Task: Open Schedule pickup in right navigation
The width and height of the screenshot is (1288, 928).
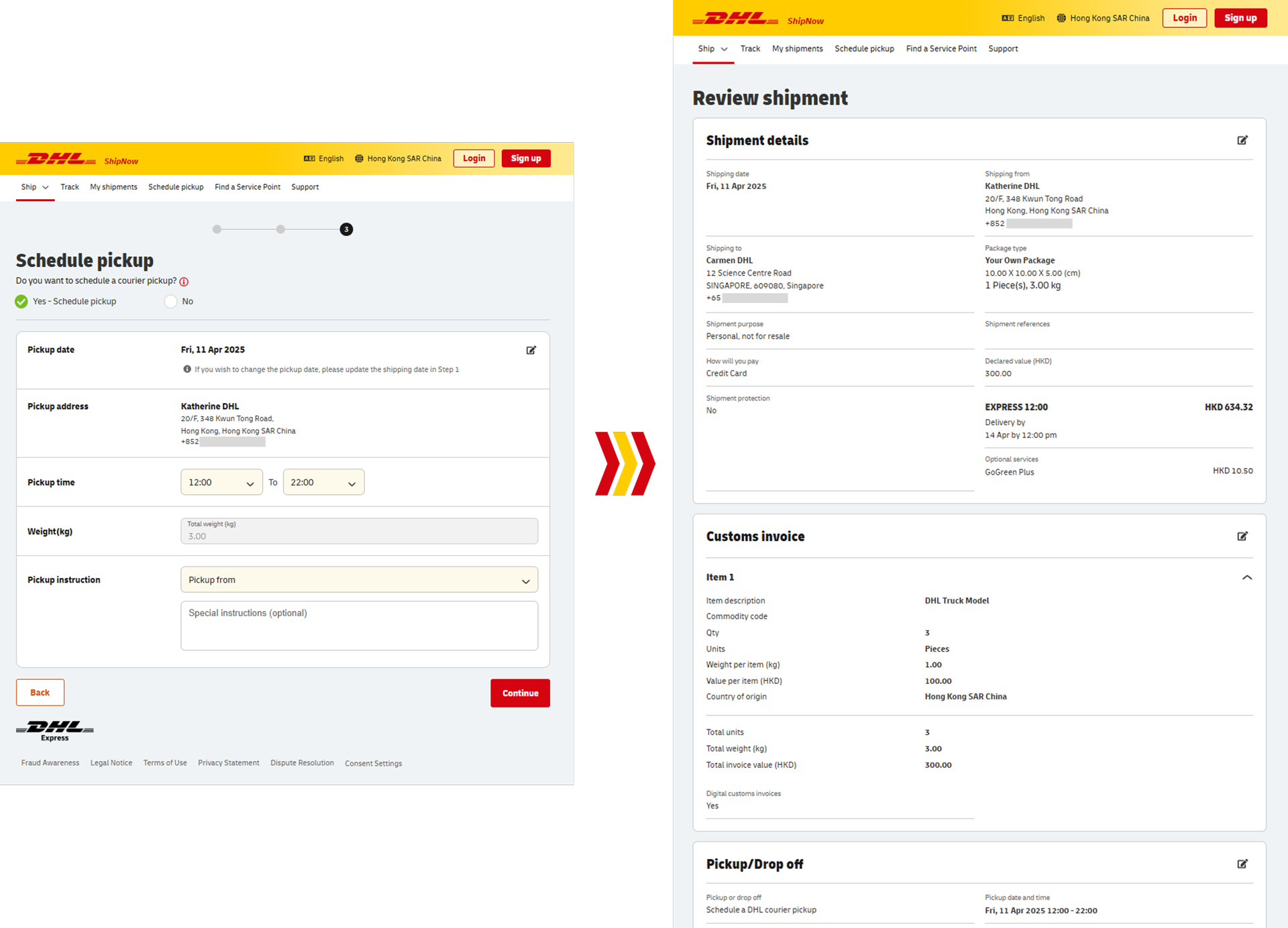Action: (864, 49)
